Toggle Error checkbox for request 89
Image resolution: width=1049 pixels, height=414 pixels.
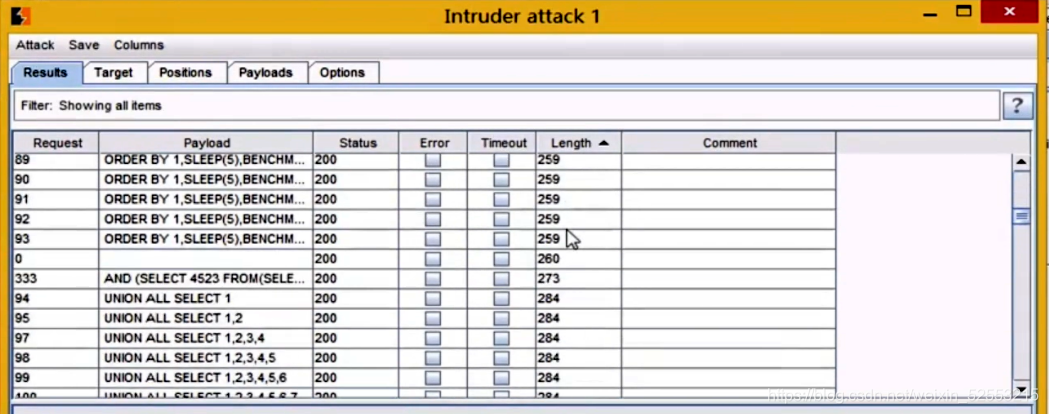[433, 160]
